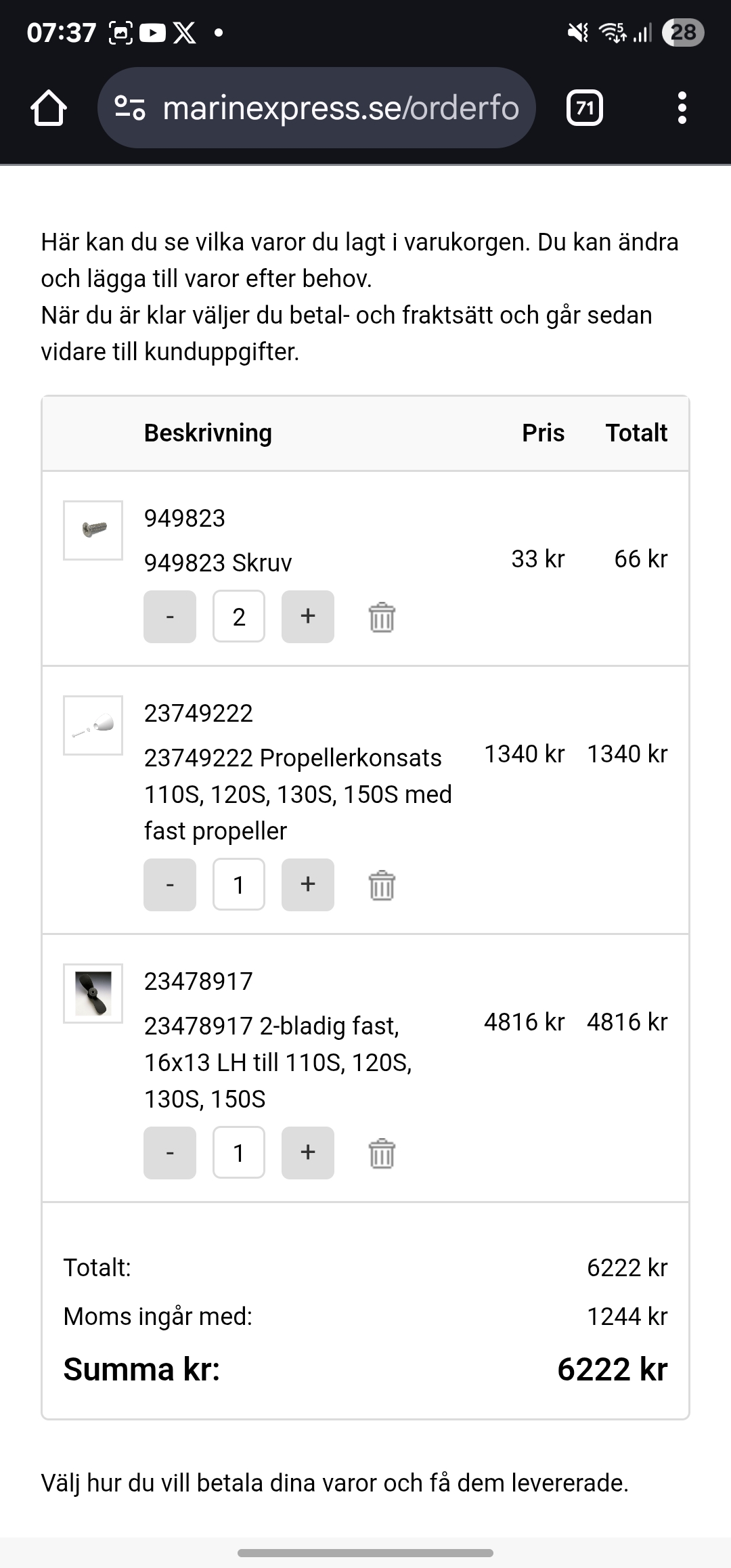Open the propeller cone product thumbnail
Screen dimensions: 731x1568
[x=93, y=725]
